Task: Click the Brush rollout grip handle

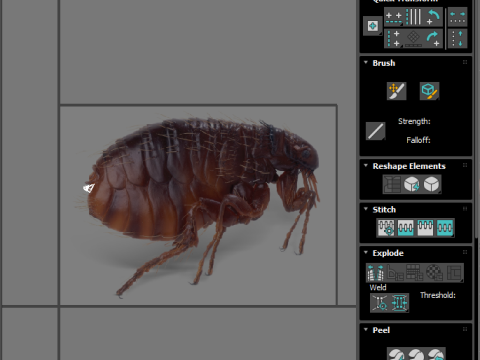Action: tap(465, 62)
